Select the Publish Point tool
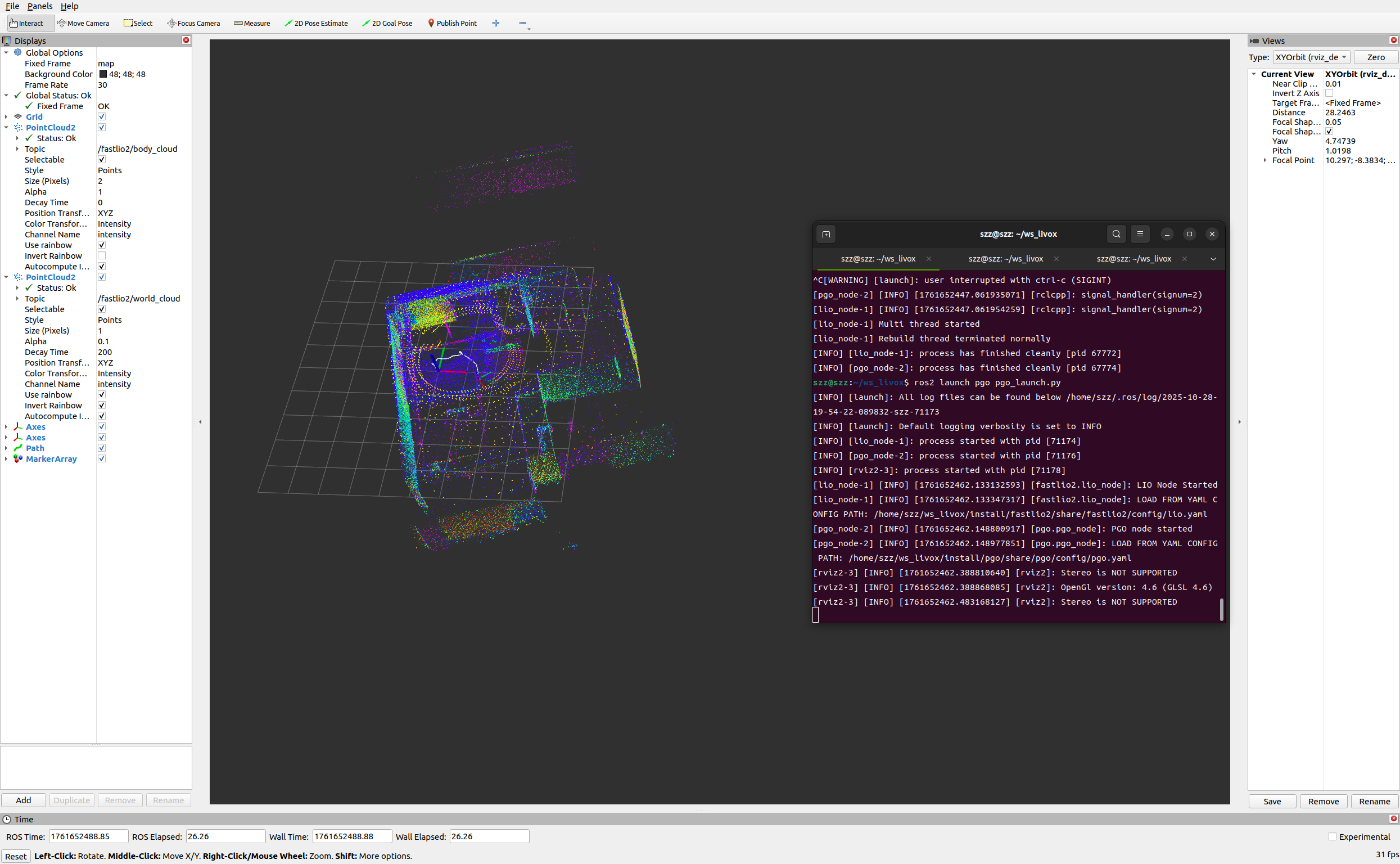This screenshot has width=1400, height=864. coord(453,24)
